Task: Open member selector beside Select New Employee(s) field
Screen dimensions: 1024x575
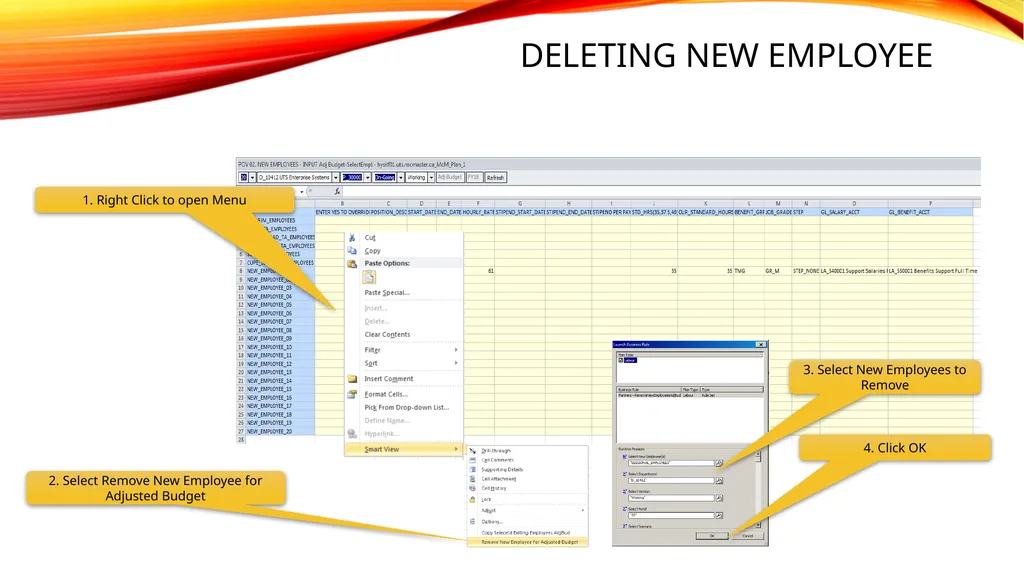Action: pyautogui.click(x=719, y=463)
